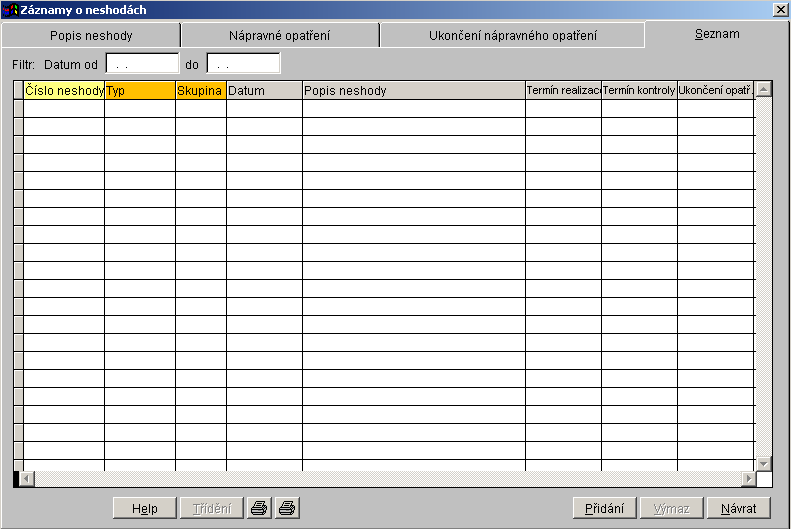Click the 'do' date filter field
This screenshot has width=791, height=529.
coord(243,64)
